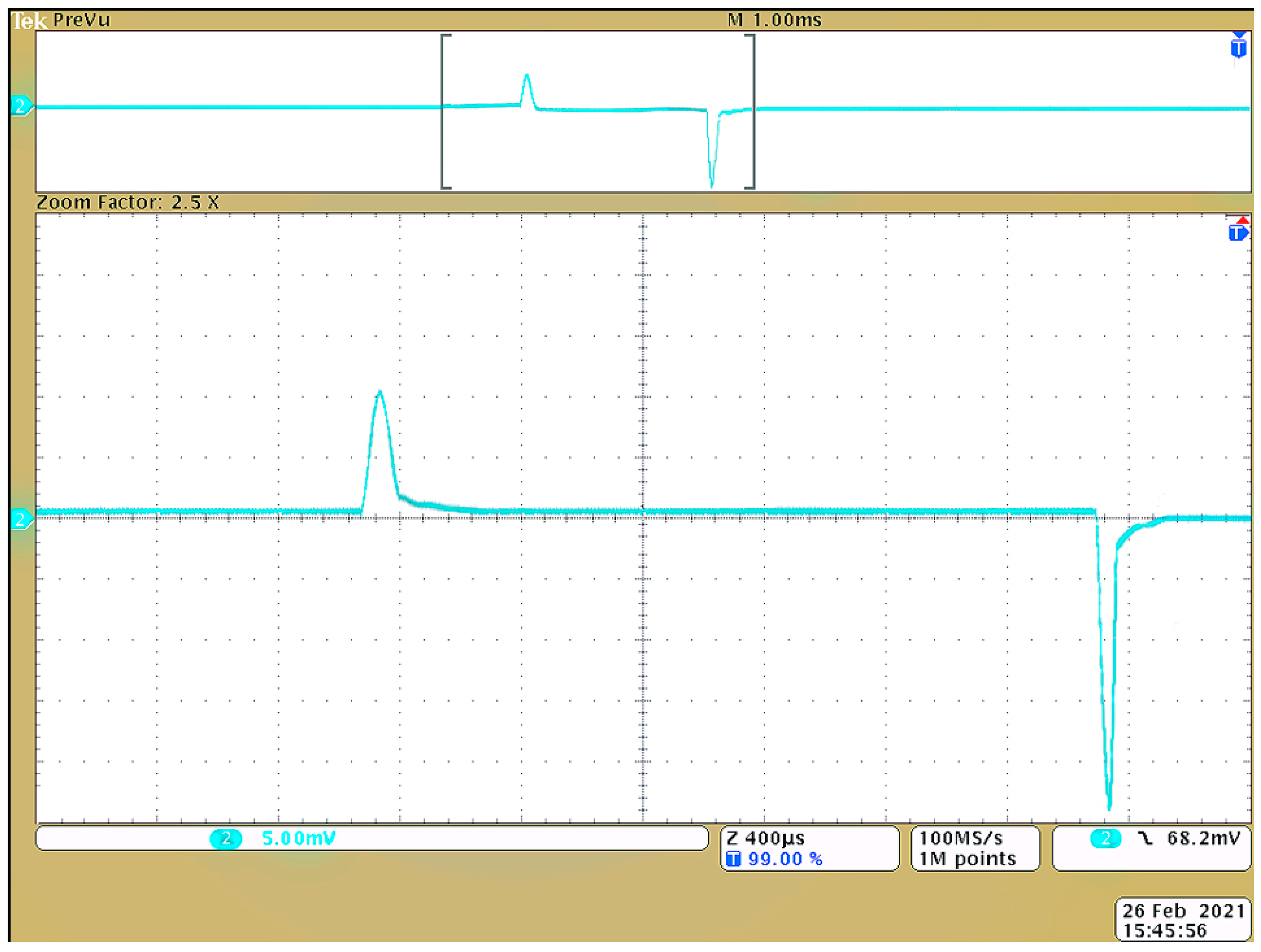Click the M 1.00ms timebase readout
The width and height of the screenshot is (1261, 952).
[774, 21]
